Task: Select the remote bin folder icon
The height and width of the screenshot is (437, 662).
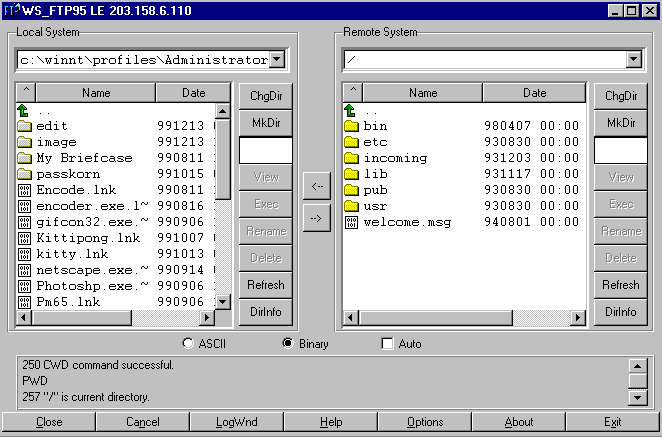Action: point(351,126)
